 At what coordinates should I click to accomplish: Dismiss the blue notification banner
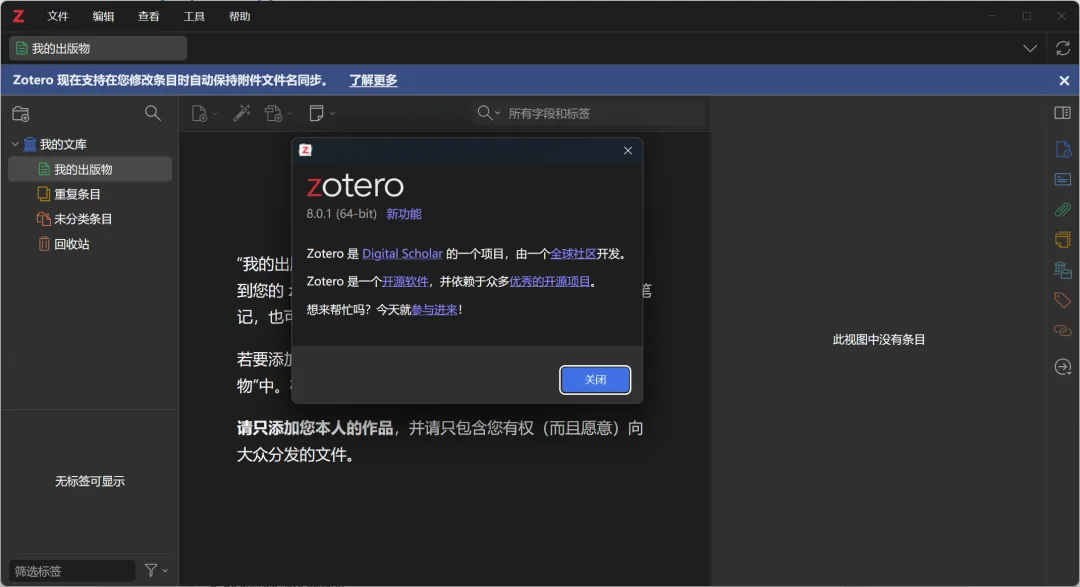tap(1064, 81)
